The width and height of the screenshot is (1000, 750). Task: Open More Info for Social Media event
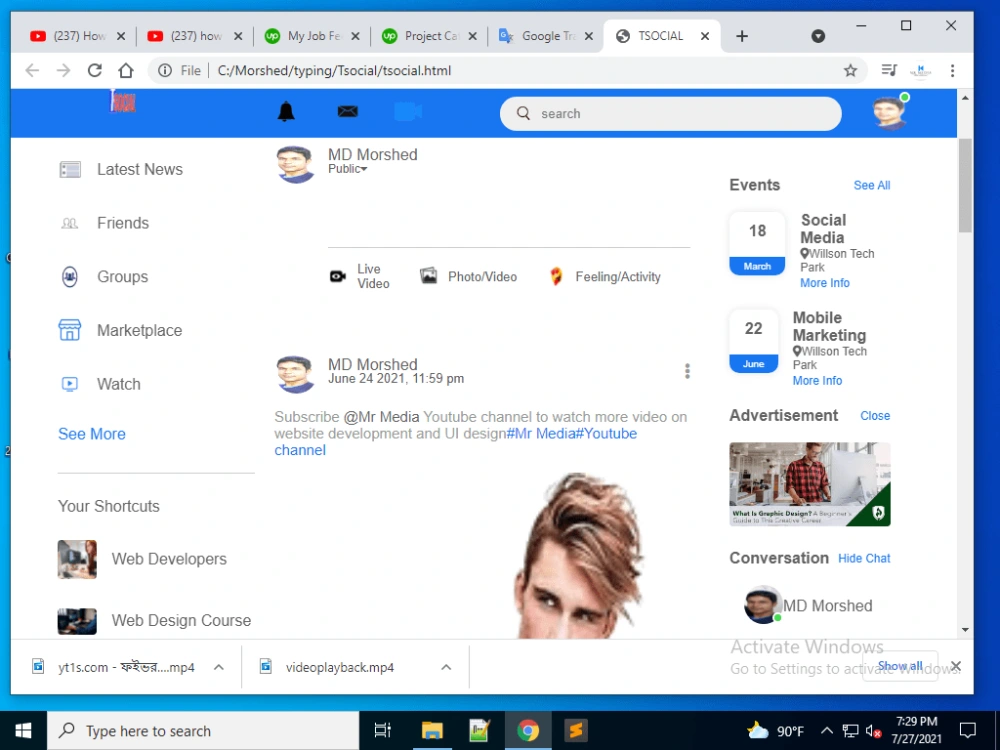click(x=825, y=283)
